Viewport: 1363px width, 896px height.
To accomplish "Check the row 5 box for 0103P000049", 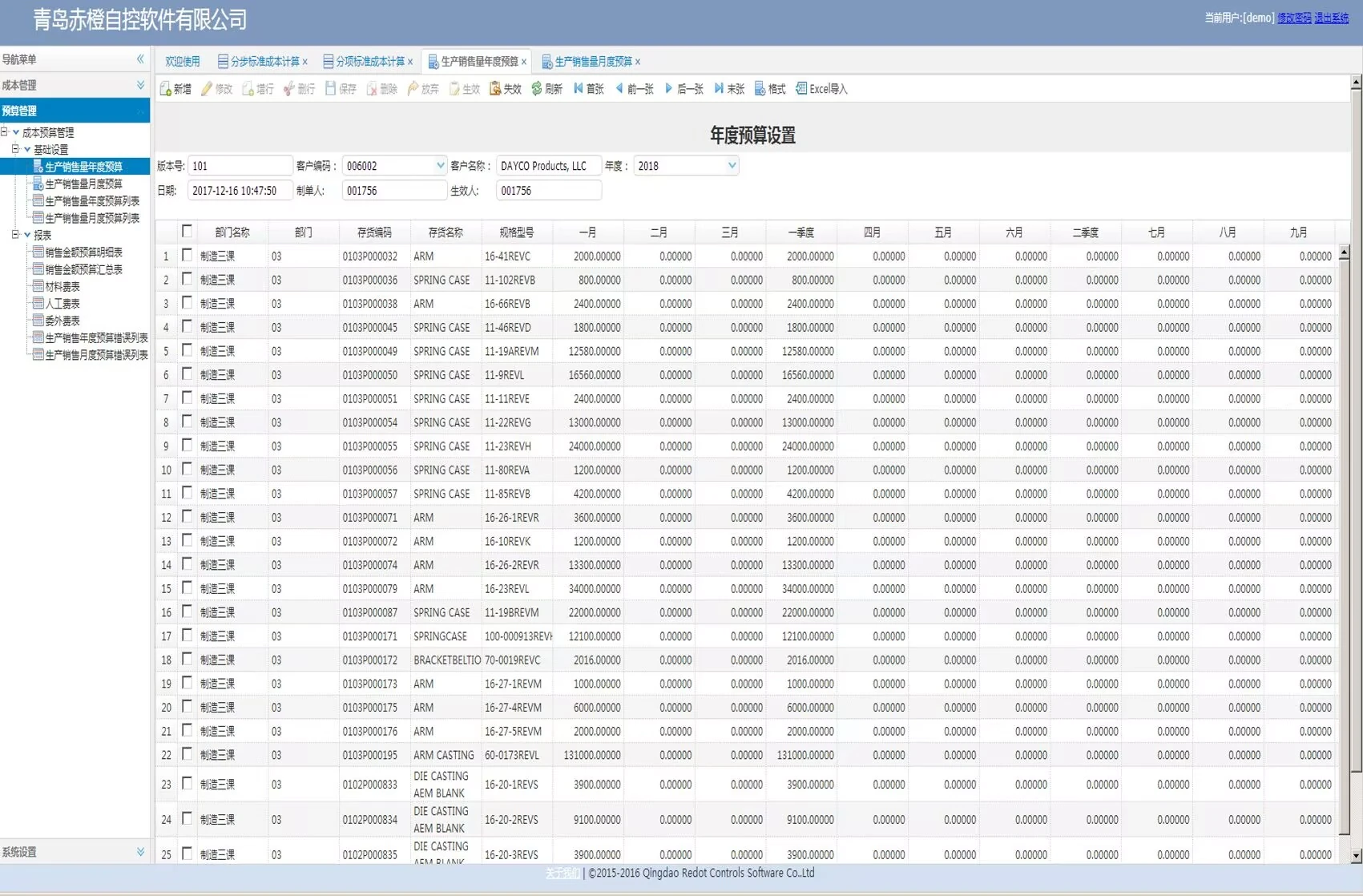I will click(x=187, y=350).
